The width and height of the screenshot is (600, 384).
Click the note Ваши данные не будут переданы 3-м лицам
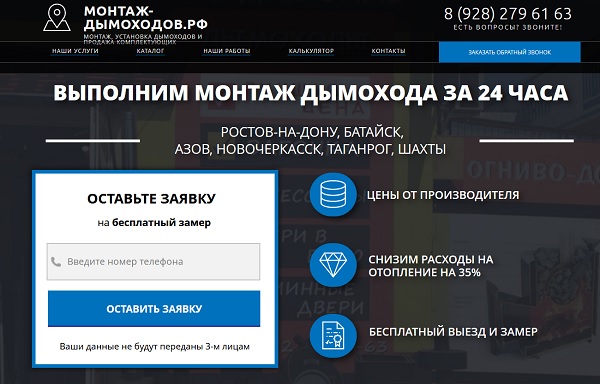coord(155,347)
